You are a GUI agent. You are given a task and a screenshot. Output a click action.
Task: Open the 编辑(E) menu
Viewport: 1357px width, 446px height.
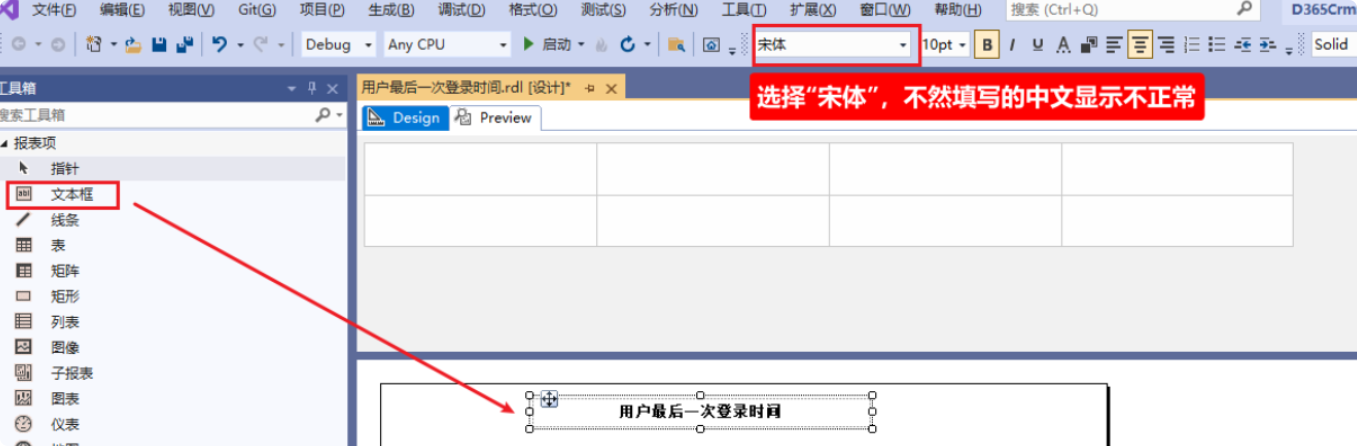pyautogui.click(x=122, y=10)
